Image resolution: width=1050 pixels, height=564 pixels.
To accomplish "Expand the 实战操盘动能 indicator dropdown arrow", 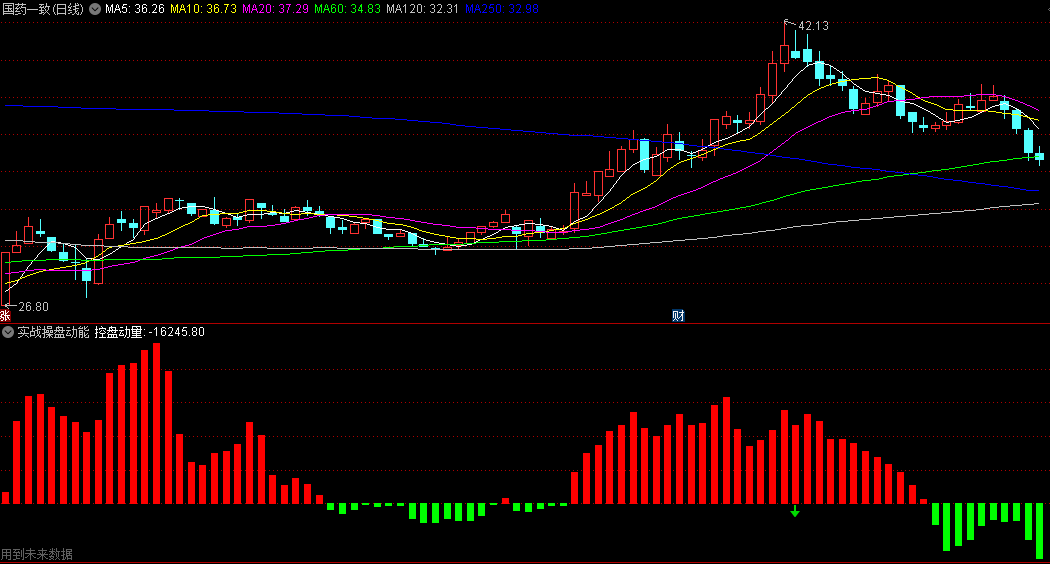I will pyautogui.click(x=8, y=332).
